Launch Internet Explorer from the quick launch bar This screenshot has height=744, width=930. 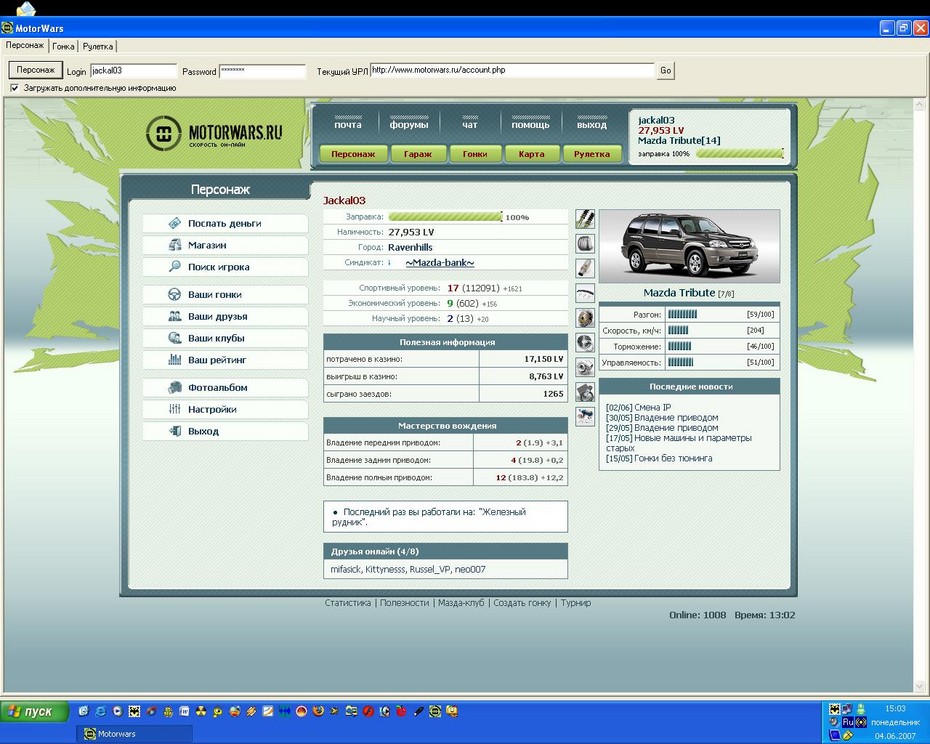(x=101, y=711)
